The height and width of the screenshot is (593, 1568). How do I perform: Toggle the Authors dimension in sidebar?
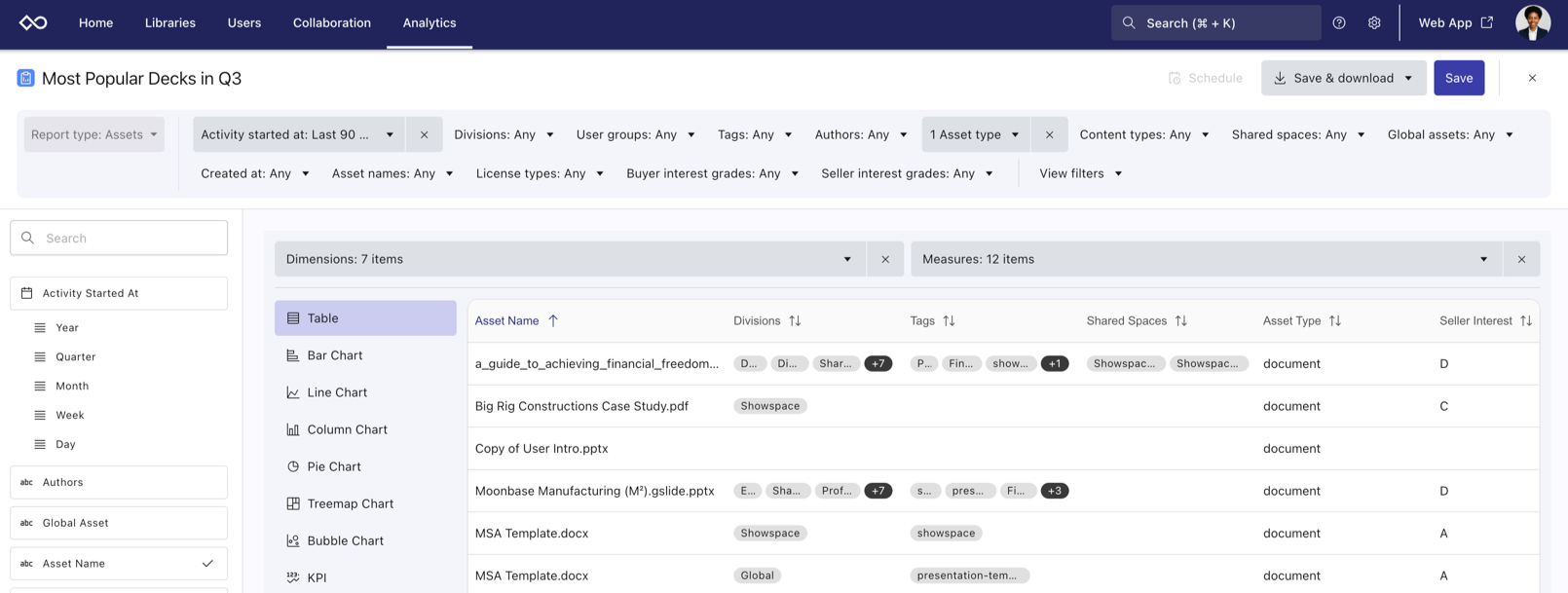click(x=119, y=482)
